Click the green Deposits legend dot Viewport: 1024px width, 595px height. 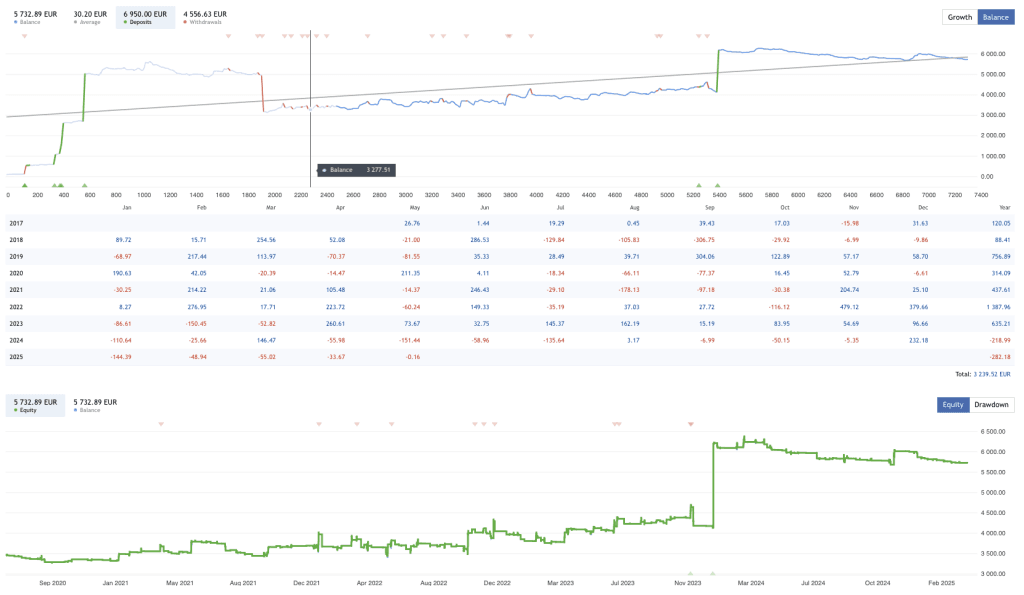125,21
